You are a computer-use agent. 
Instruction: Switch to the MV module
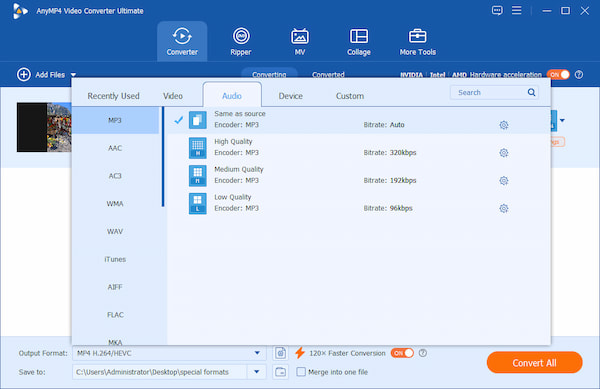click(300, 41)
